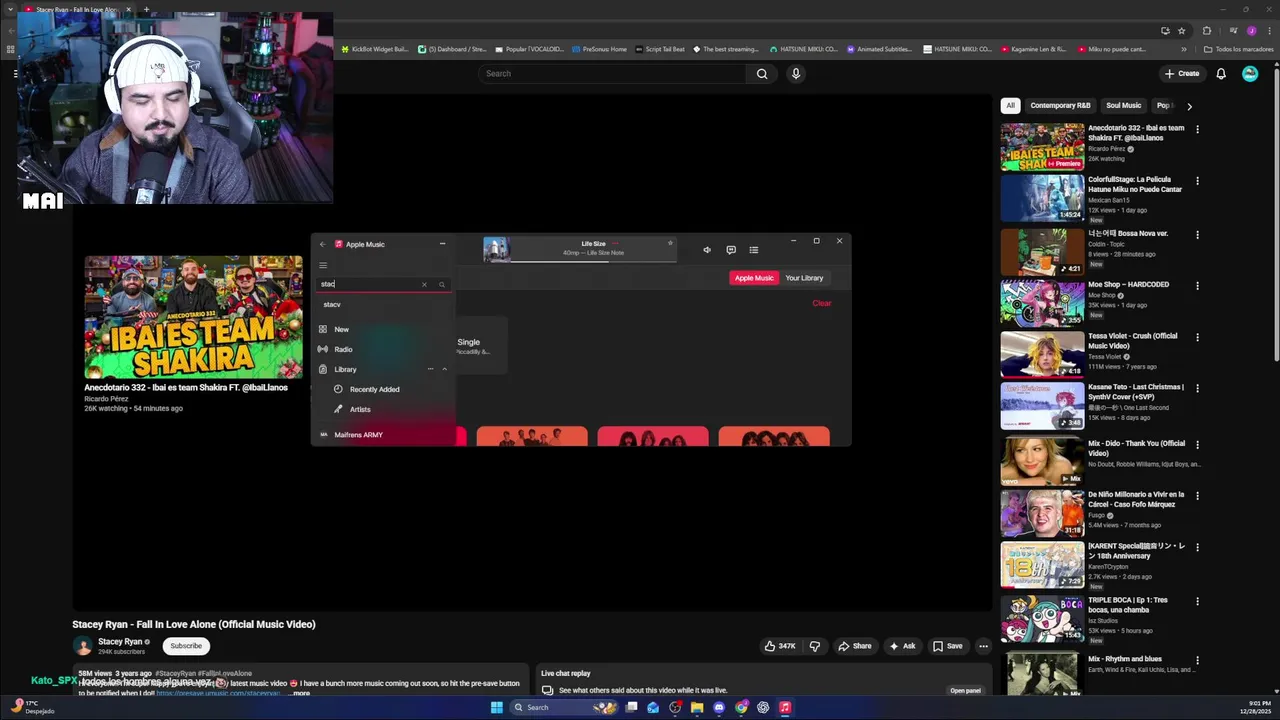
Task: Open De Niño Millonario video title
Action: [1136, 499]
